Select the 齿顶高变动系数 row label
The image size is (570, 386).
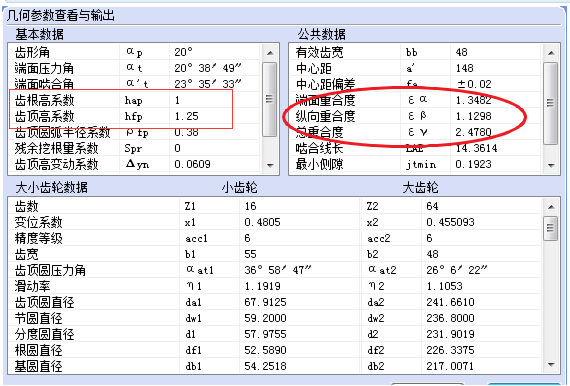pos(56,164)
